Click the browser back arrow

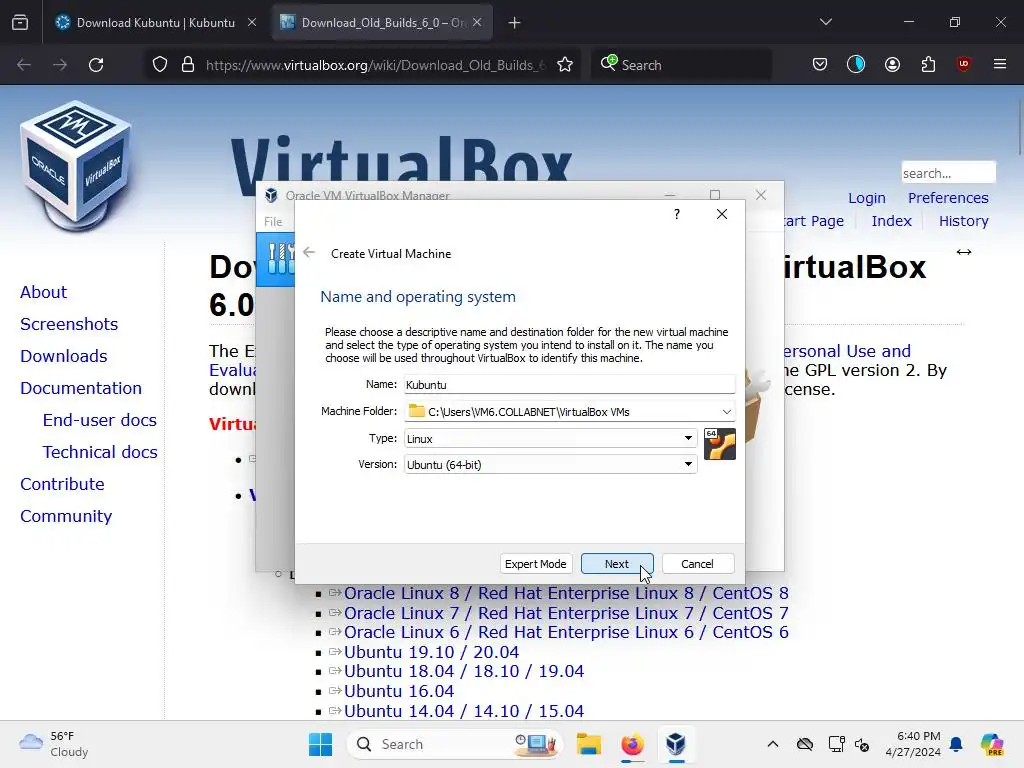click(24, 65)
